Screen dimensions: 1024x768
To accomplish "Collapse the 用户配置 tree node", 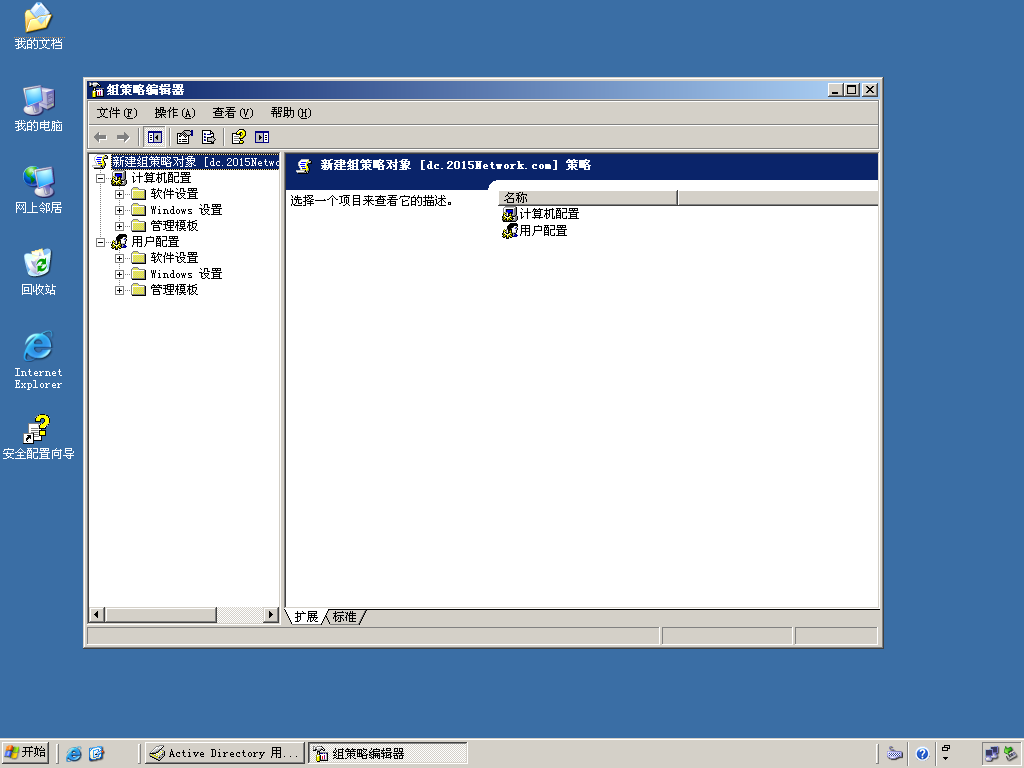I will pos(100,242).
